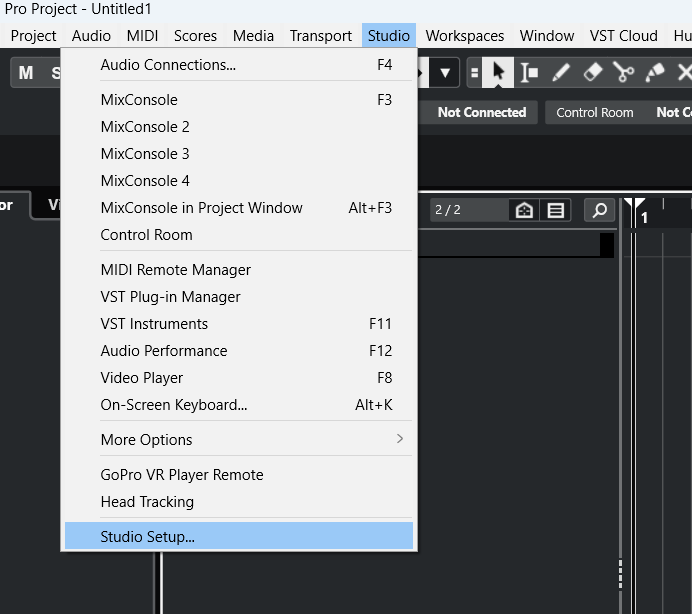692x614 pixels.
Task: Open the Project menu
Action: tap(34, 36)
